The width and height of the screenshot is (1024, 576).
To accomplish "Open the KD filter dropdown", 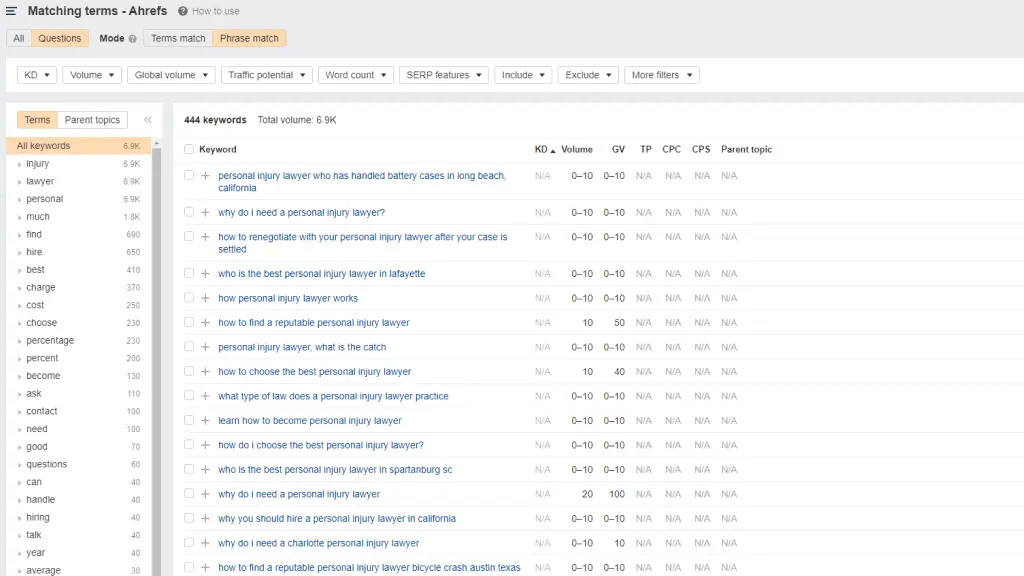I will (37, 75).
